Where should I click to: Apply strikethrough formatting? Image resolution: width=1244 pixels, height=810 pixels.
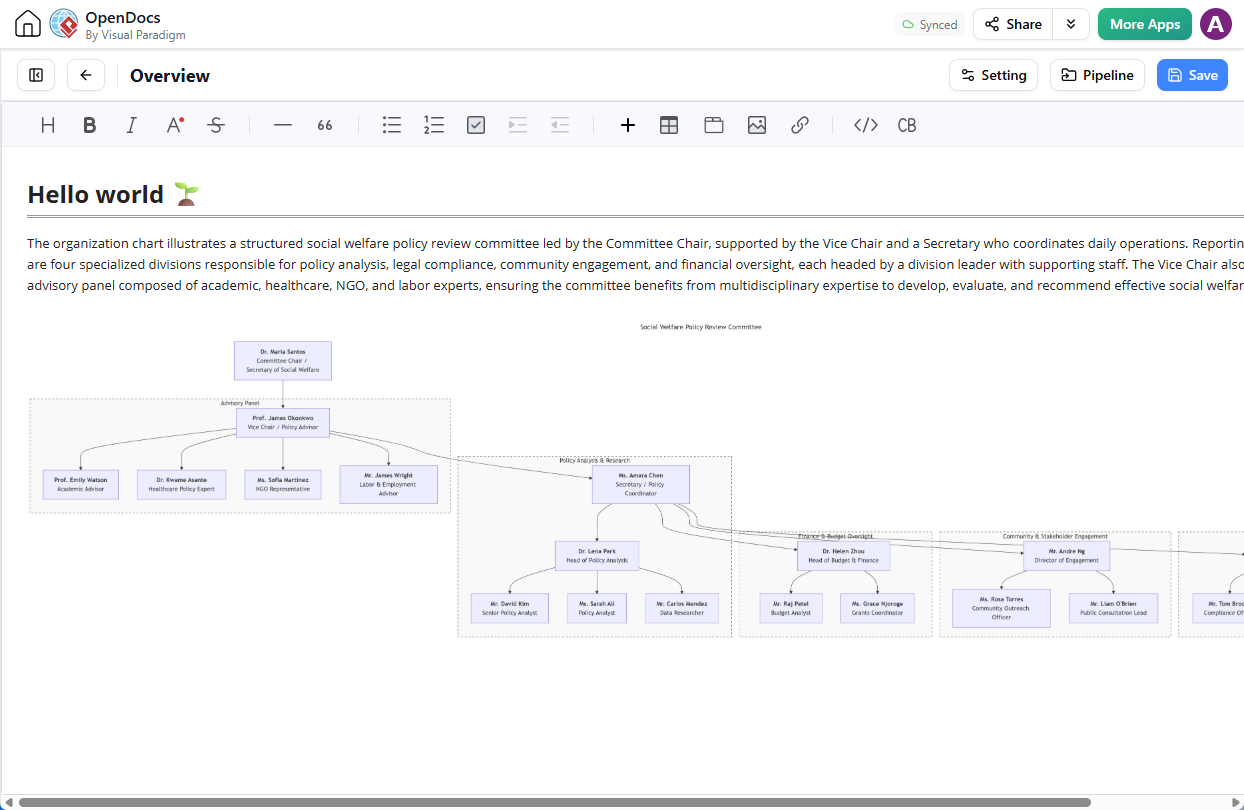[x=216, y=125]
